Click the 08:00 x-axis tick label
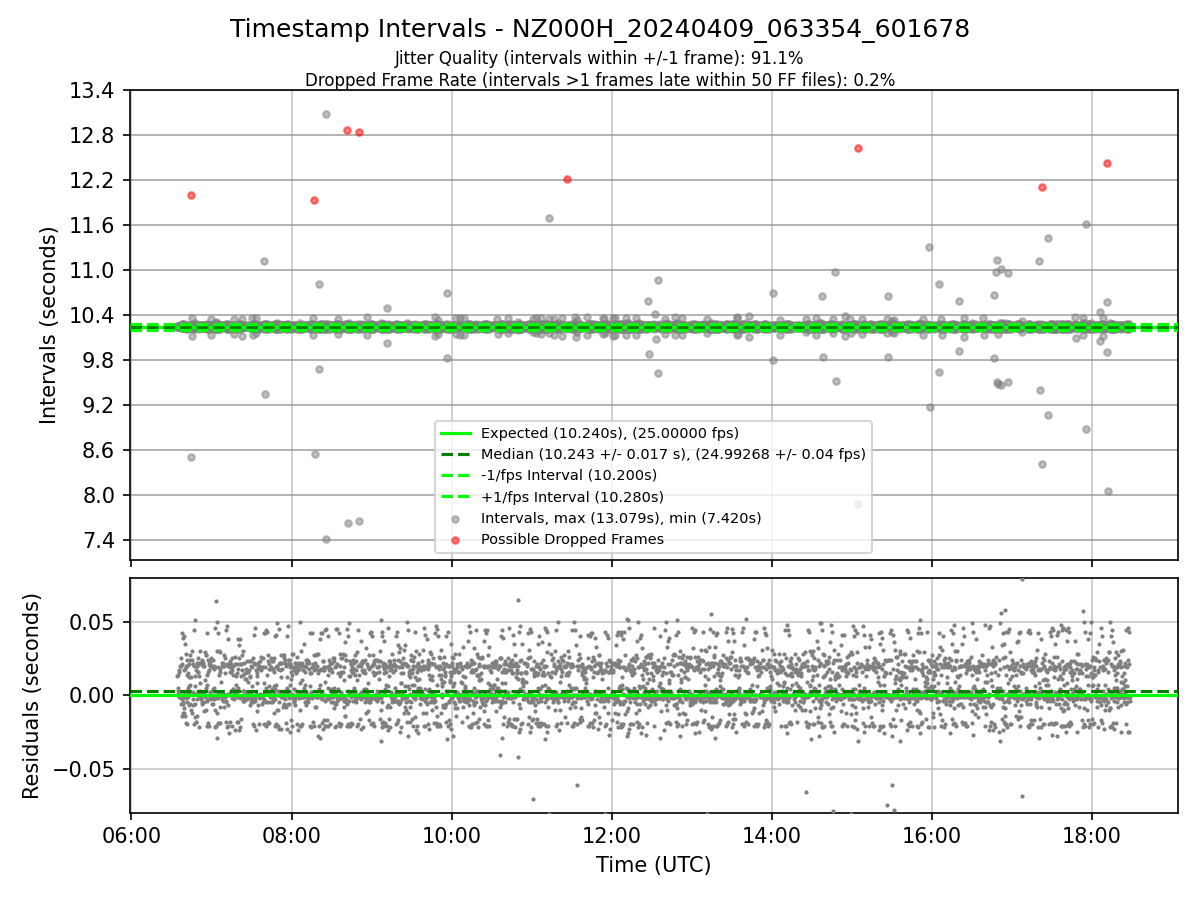The height and width of the screenshot is (900, 1200). pos(291,835)
